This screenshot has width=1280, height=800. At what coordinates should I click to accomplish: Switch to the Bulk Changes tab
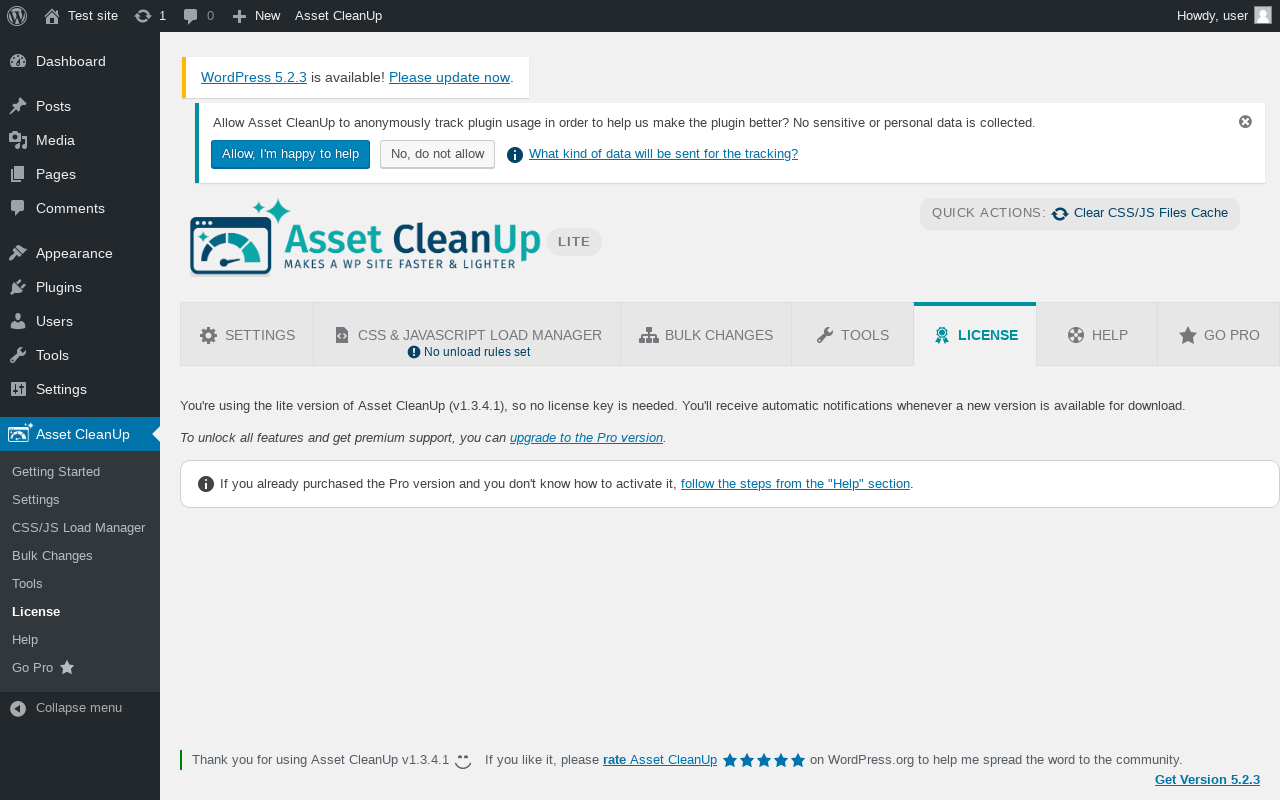click(x=706, y=335)
